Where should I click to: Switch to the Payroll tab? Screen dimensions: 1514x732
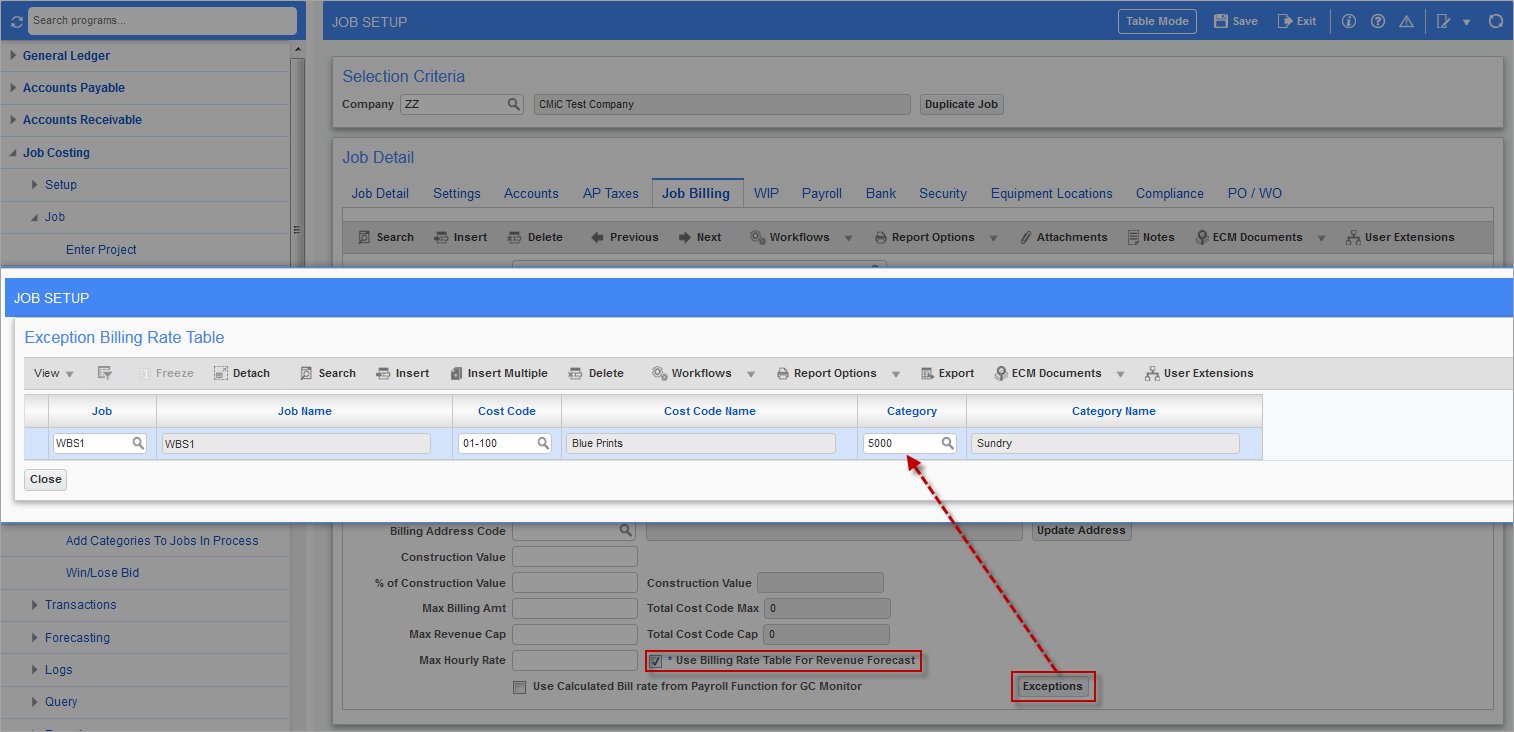coord(821,193)
